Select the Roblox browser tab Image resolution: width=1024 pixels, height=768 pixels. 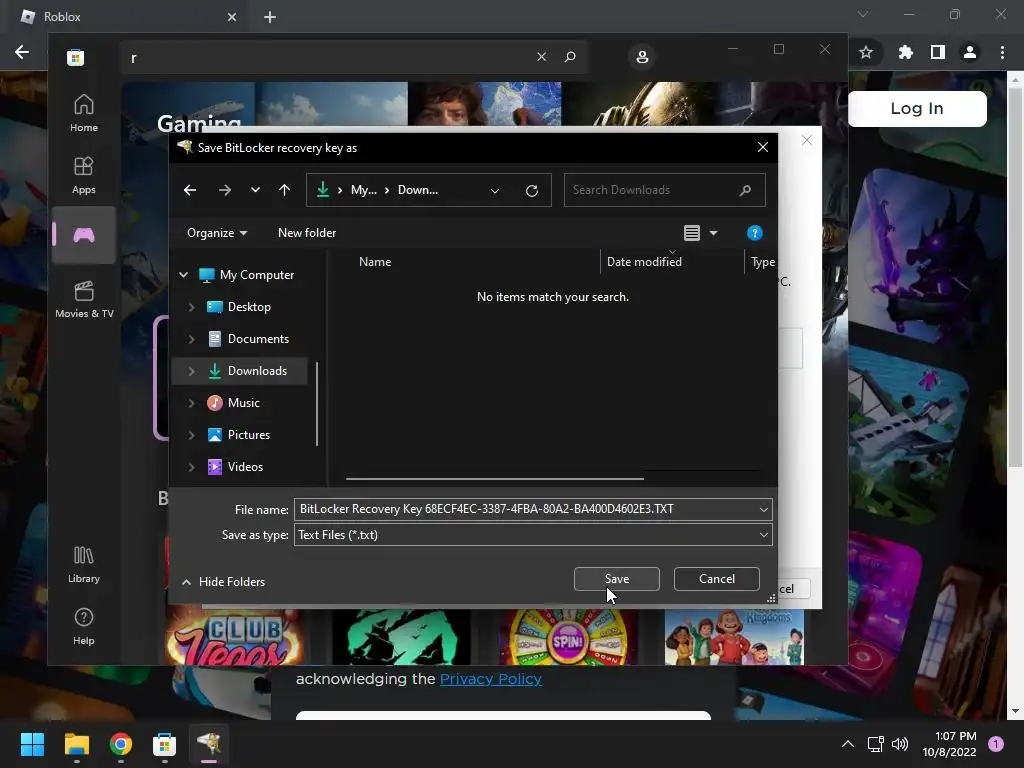[x=127, y=17]
